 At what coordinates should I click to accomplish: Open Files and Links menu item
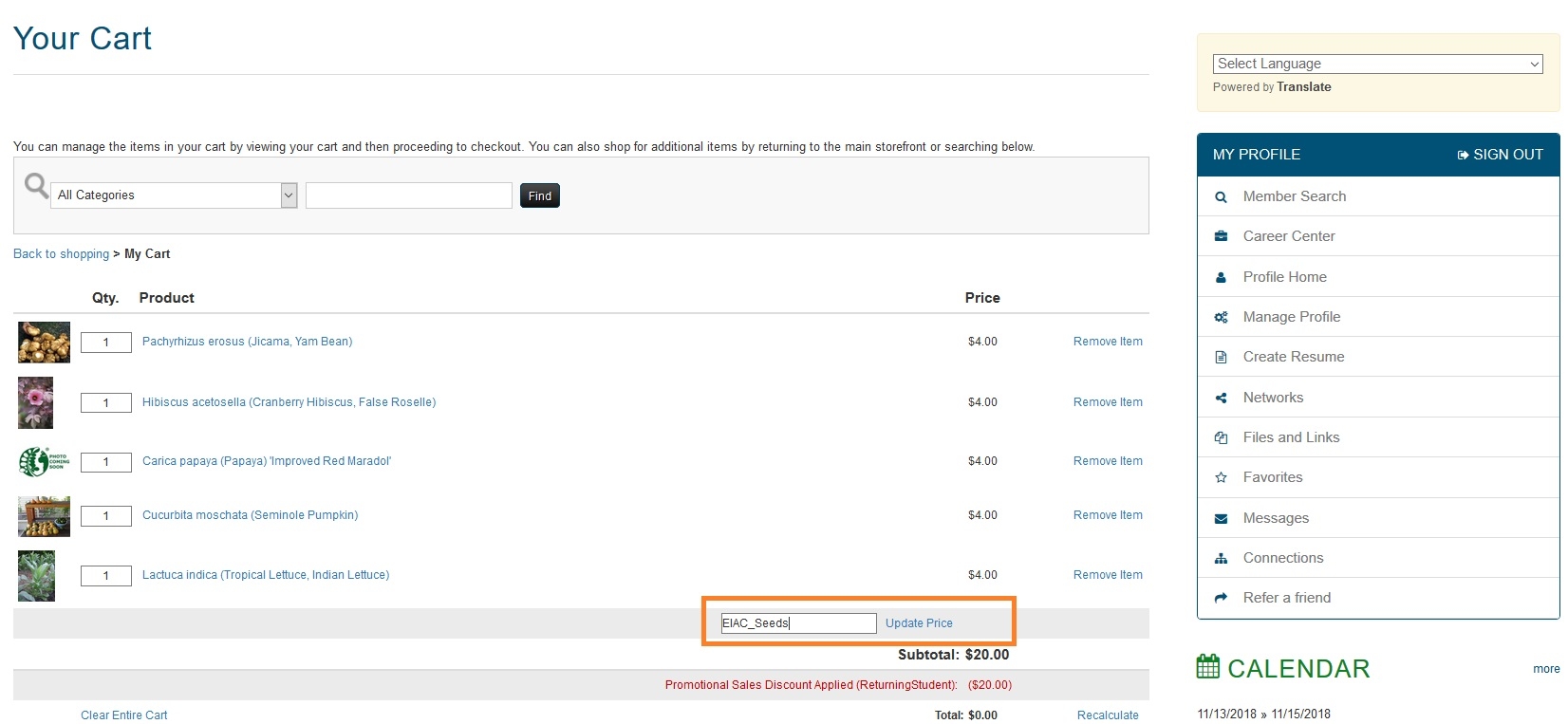click(x=1291, y=437)
